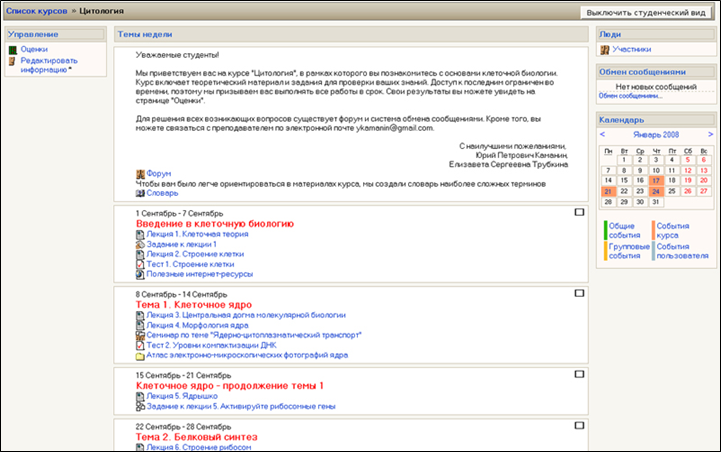Click the Участники people icon

[x=605, y=50]
